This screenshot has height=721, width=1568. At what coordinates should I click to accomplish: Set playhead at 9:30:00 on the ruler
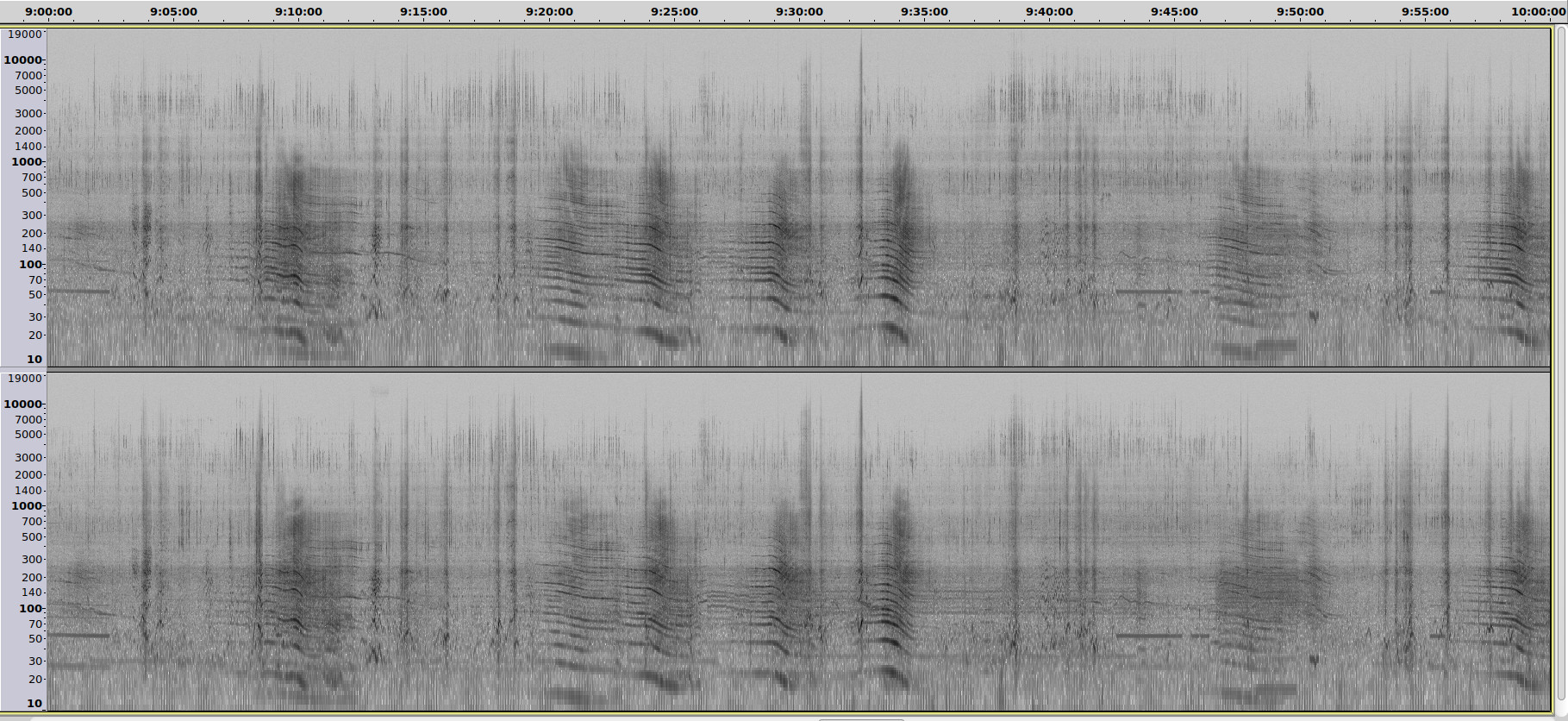[799, 12]
